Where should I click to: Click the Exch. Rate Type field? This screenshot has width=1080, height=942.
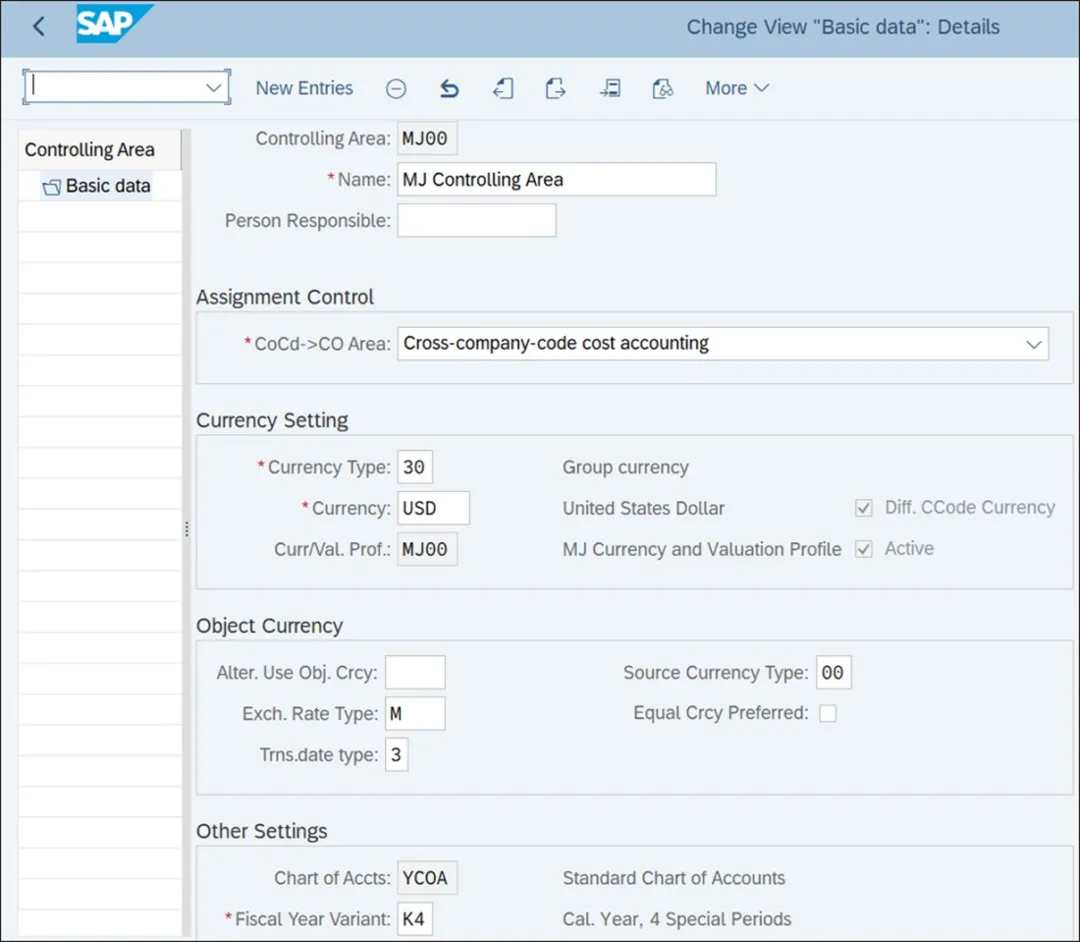[415, 713]
